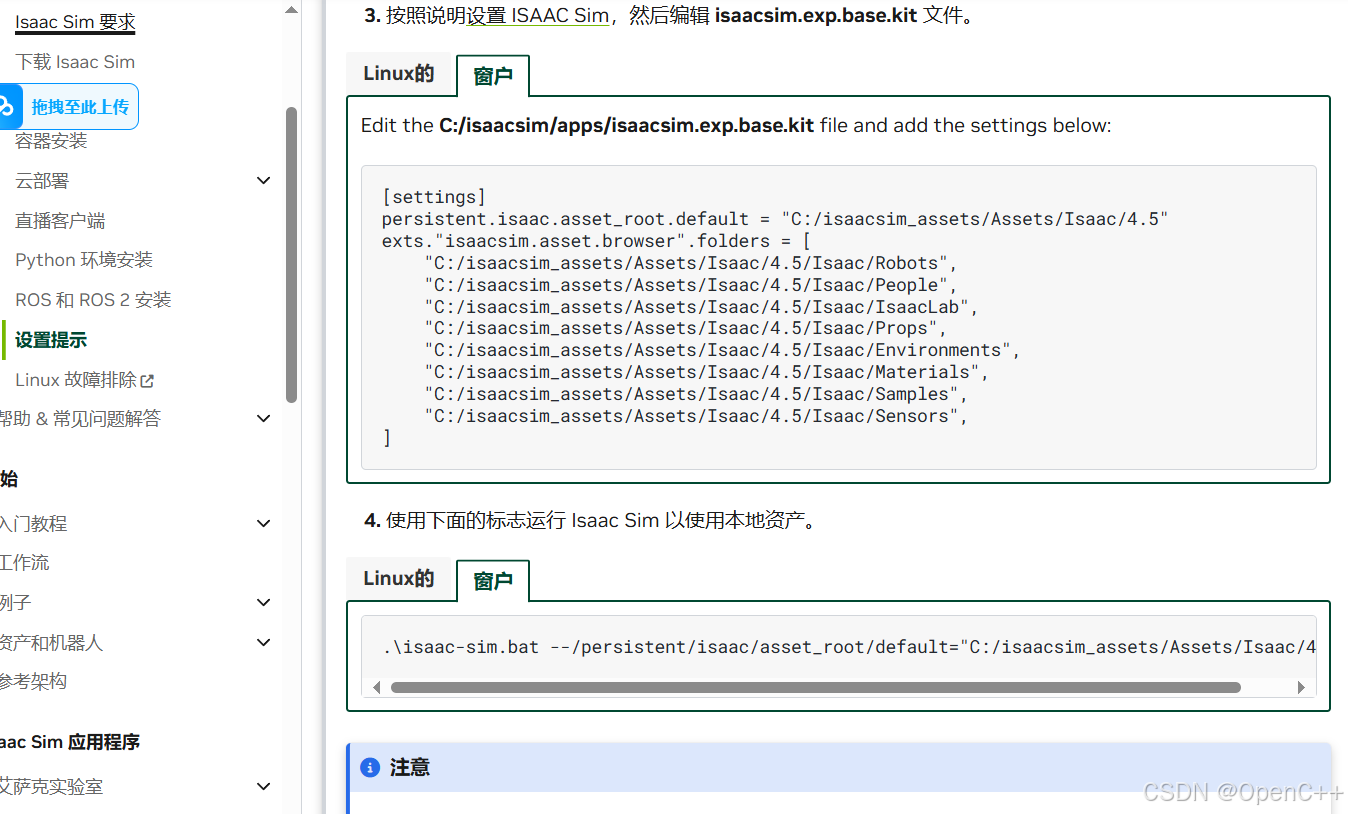This screenshot has height=814, width=1348.
Task: Open ROS 和 ROS 2 安装 page
Action: pyautogui.click(x=93, y=300)
